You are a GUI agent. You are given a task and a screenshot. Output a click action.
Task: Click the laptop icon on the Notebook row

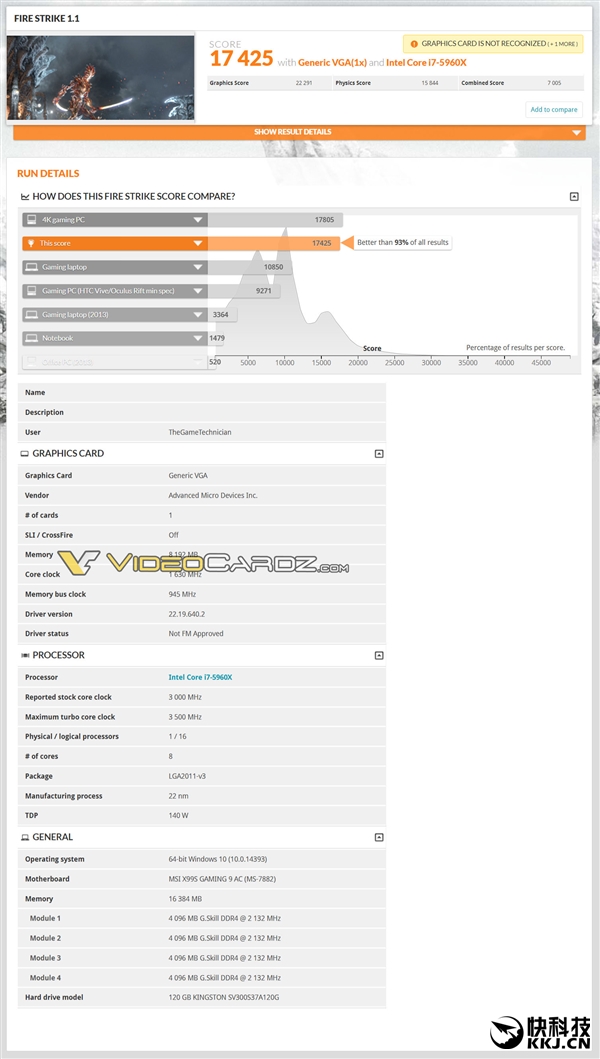(x=31, y=338)
